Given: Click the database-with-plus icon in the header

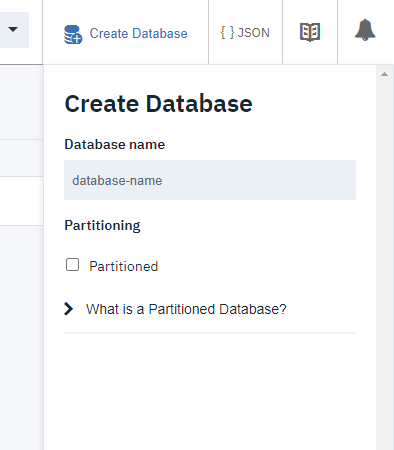Looking at the screenshot, I should pyautogui.click(x=73, y=34).
